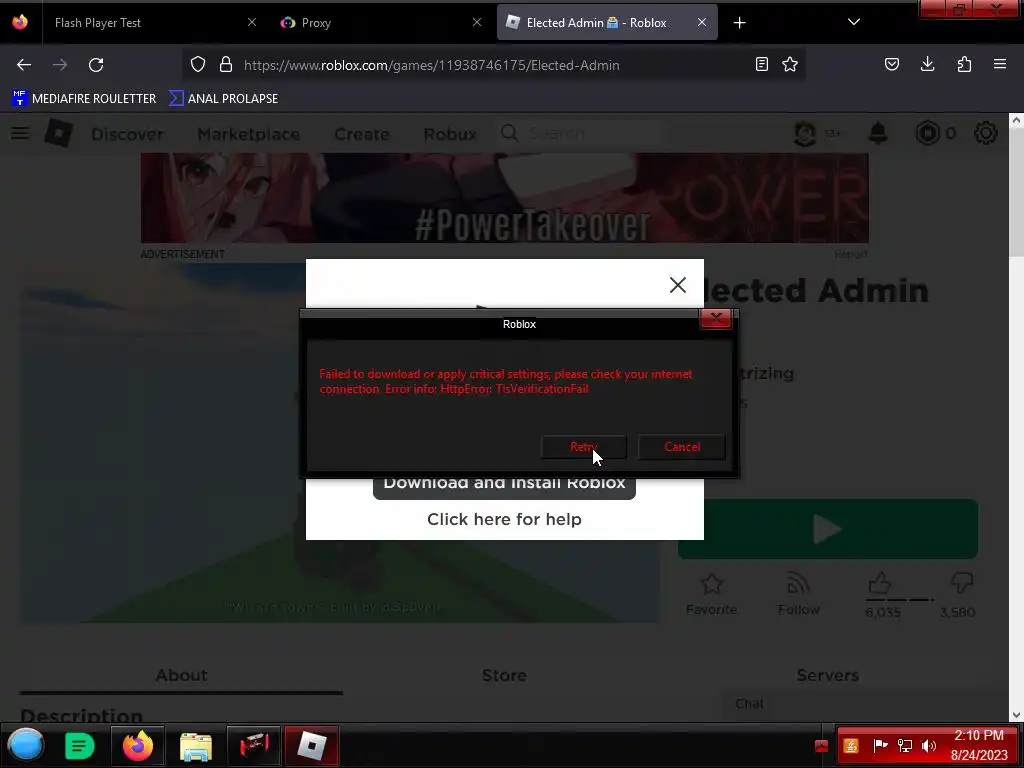Open Firefox from the taskbar
This screenshot has height=768, width=1024.
[x=138, y=746]
